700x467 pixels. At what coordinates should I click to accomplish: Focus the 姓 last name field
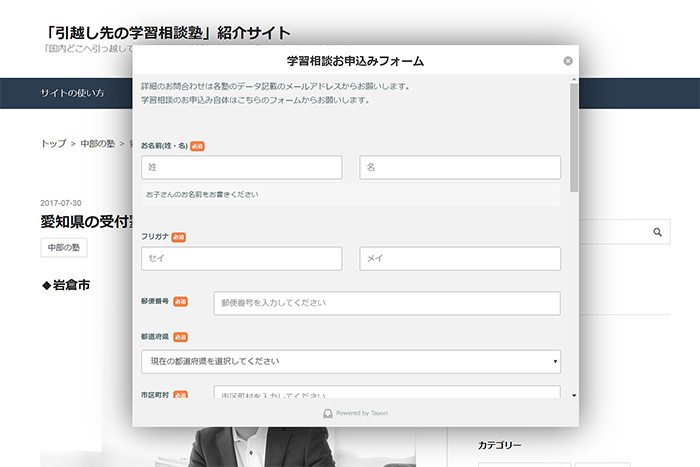pyautogui.click(x=242, y=168)
